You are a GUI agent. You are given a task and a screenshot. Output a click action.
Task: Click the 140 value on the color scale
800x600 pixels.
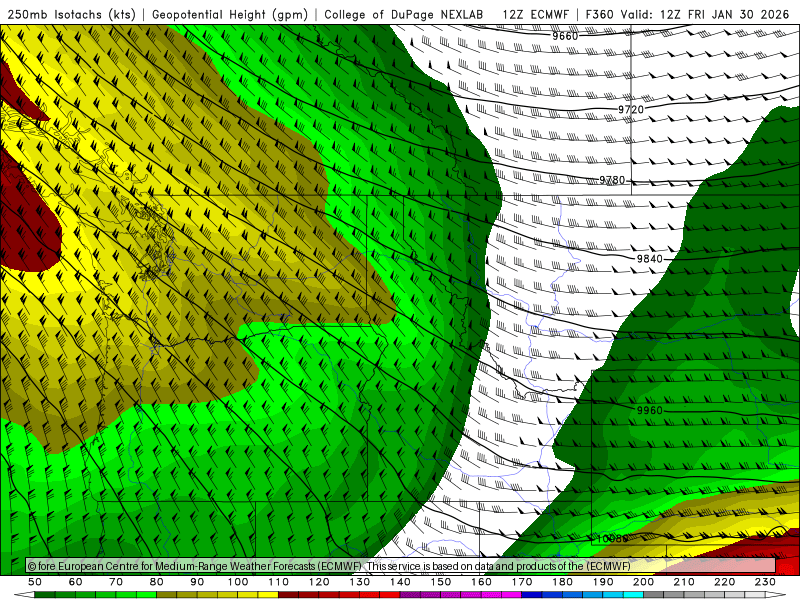click(x=400, y=582)
